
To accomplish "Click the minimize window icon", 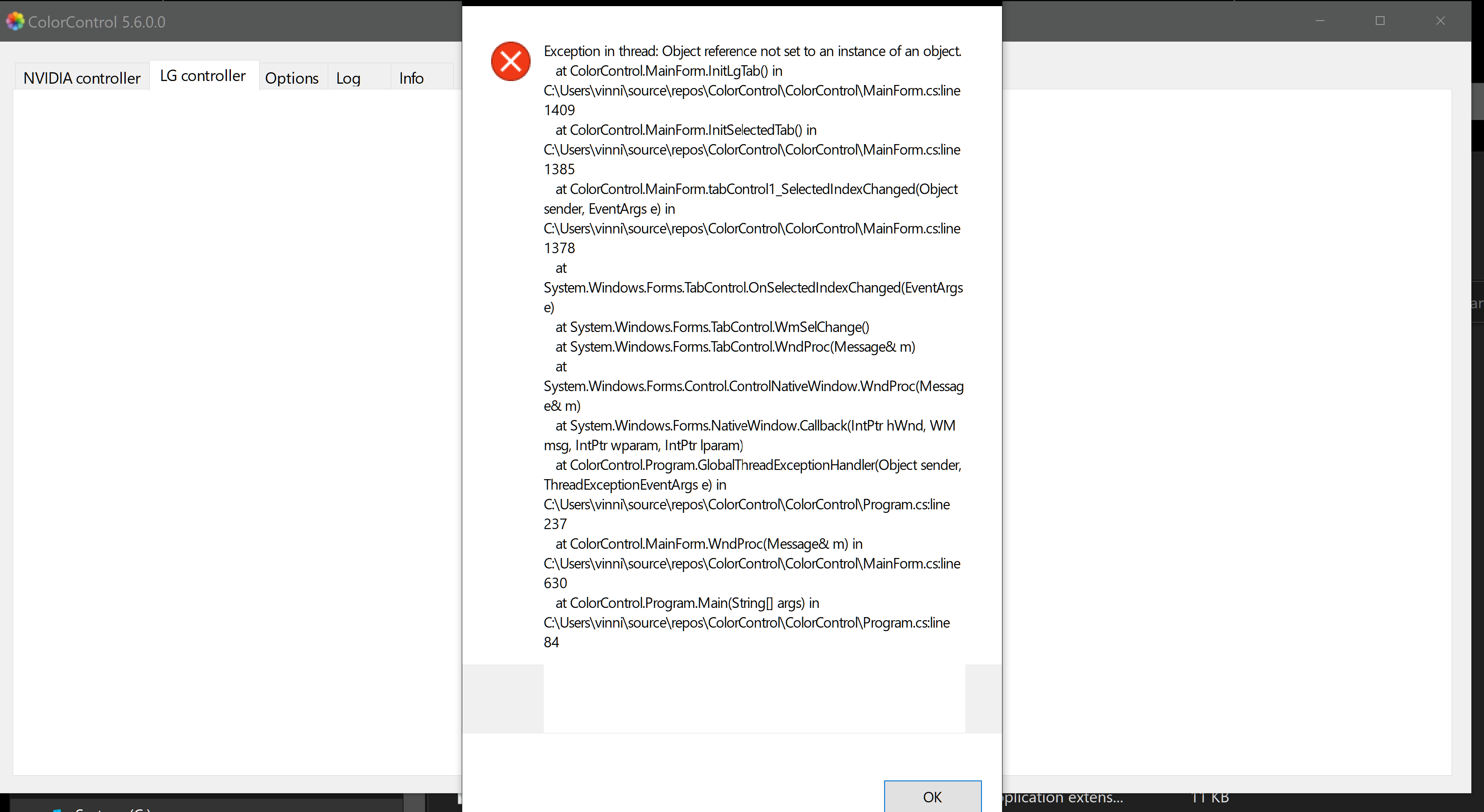I will point(1321,21).
